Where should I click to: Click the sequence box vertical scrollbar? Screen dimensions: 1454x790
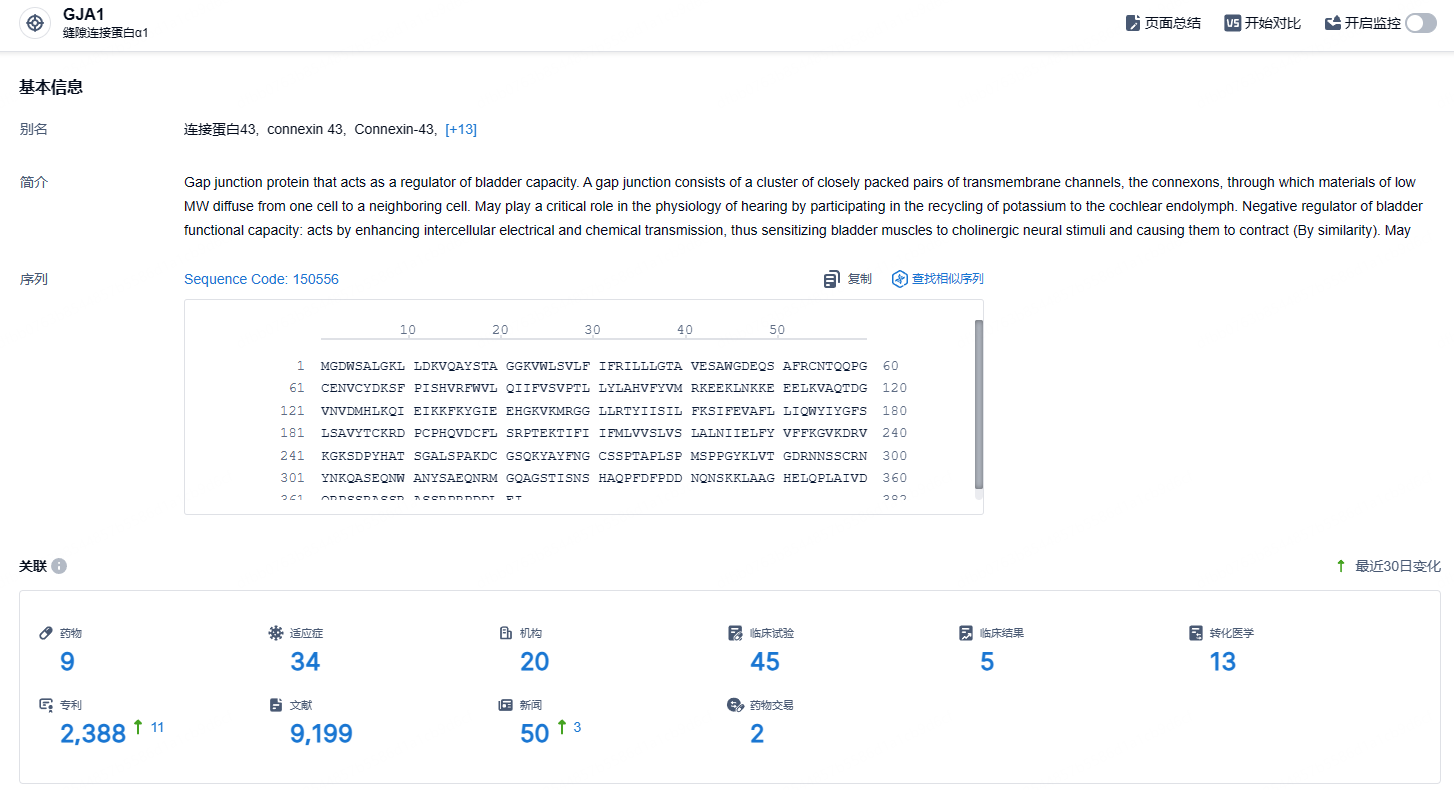[x=978, y=405]
